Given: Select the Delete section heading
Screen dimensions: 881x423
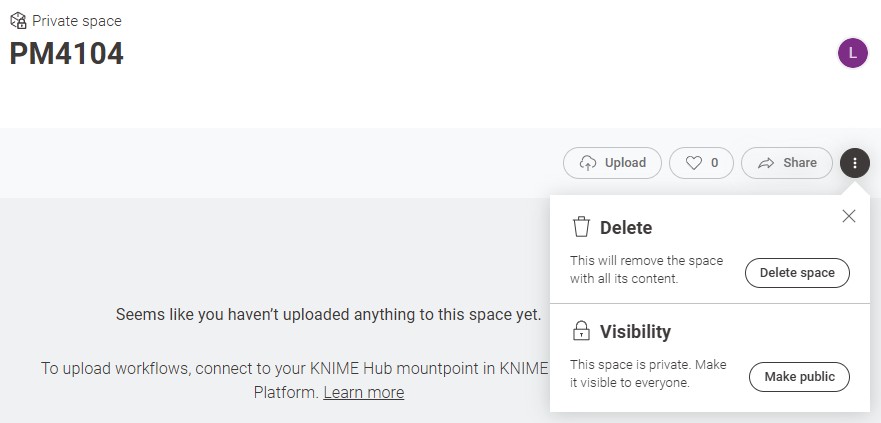Looking at the screenshot, I should click(x=625, y=228).
